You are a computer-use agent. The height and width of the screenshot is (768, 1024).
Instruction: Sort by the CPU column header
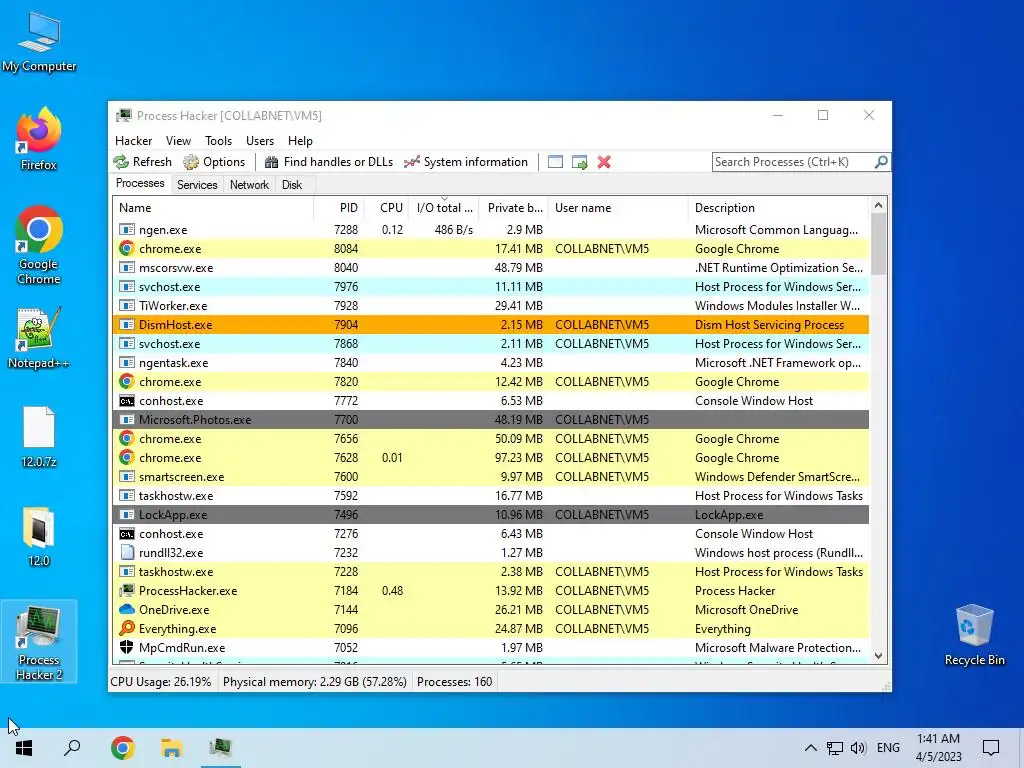click(x=387, y=208)
